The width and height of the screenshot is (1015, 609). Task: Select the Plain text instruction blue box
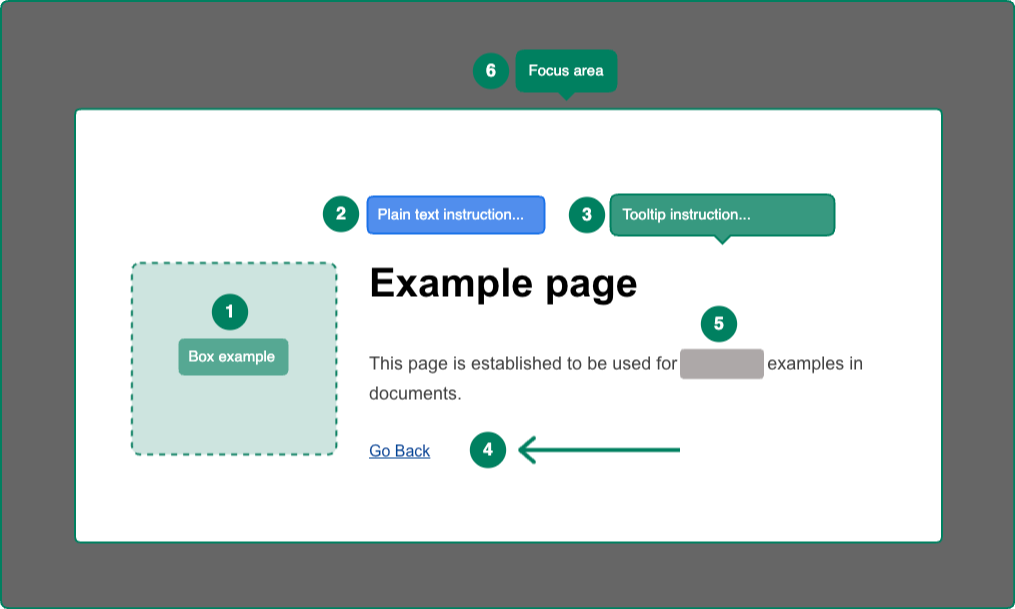[455, 215]
